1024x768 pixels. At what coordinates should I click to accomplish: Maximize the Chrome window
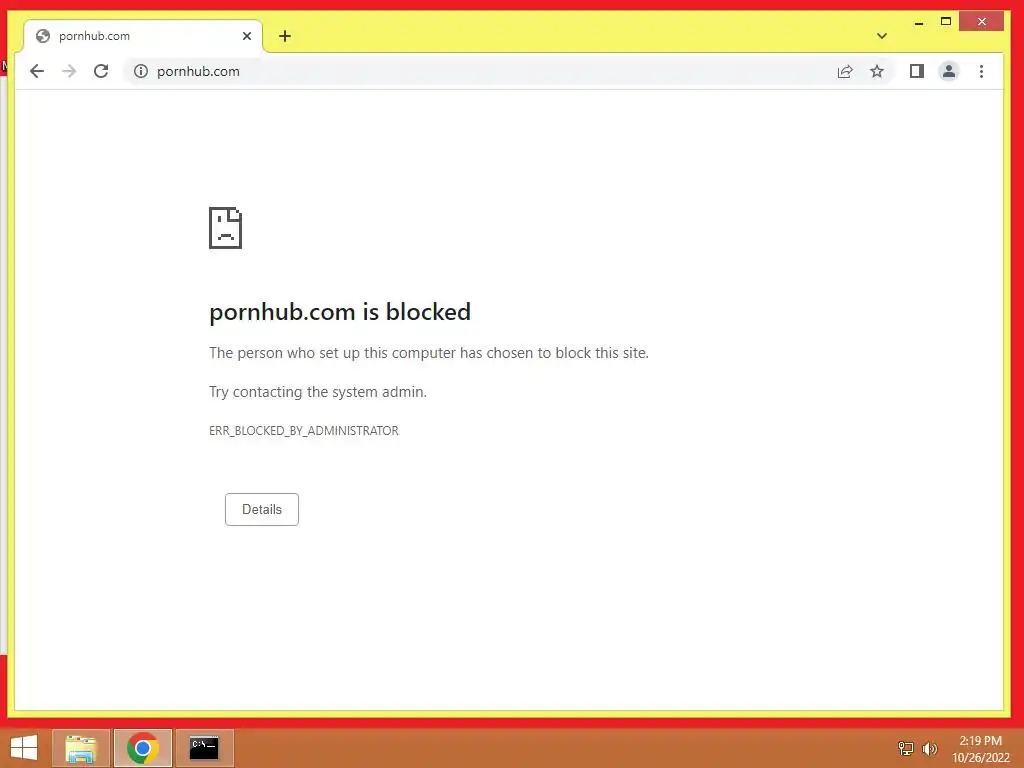click(x=946, y=22)
